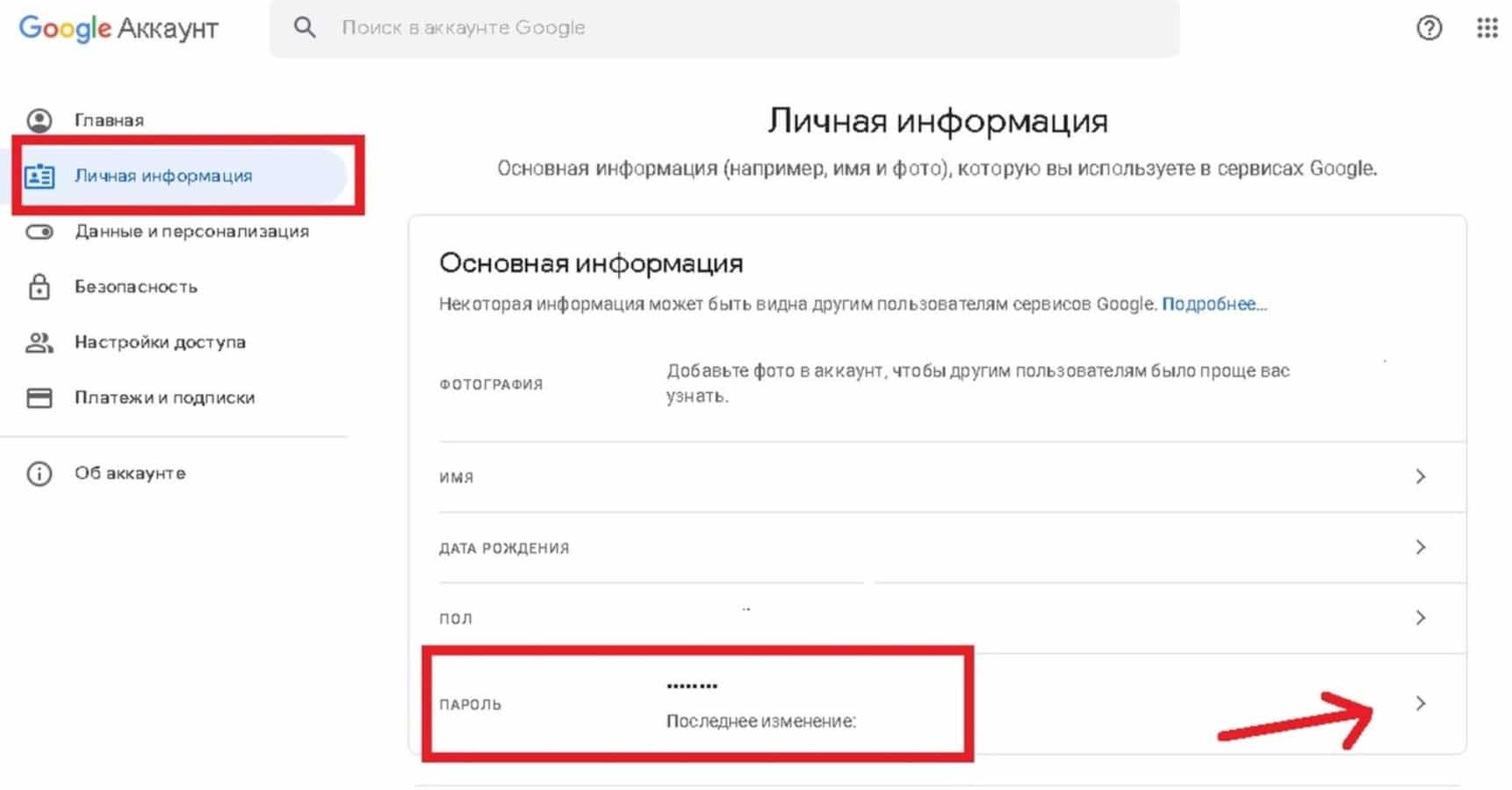
Task: Expand the ПАРОЛЬ row chevron
Action: point(1421,703)
